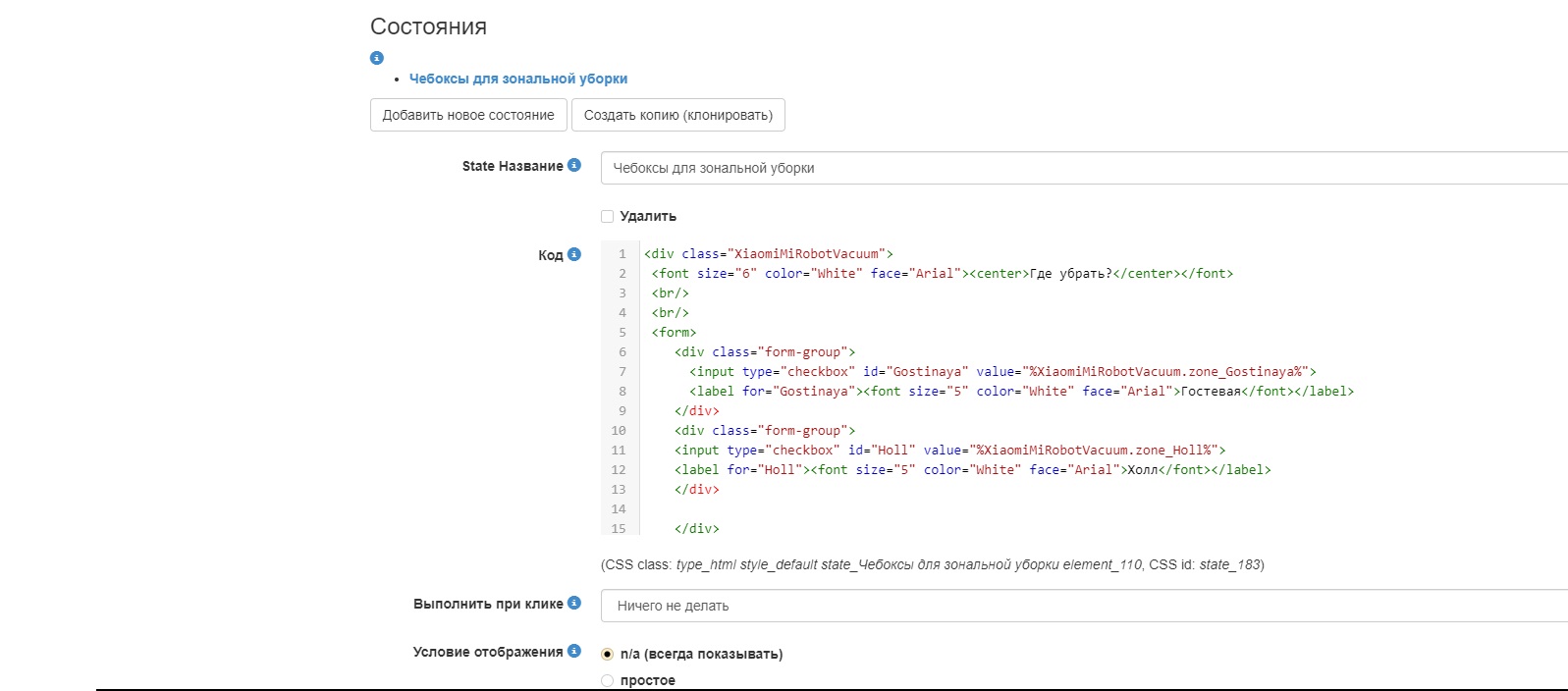1568x691 pixels.
Task: Open the Чекбоксы для зональной уборки link
Action: click(x=517, y=79)
